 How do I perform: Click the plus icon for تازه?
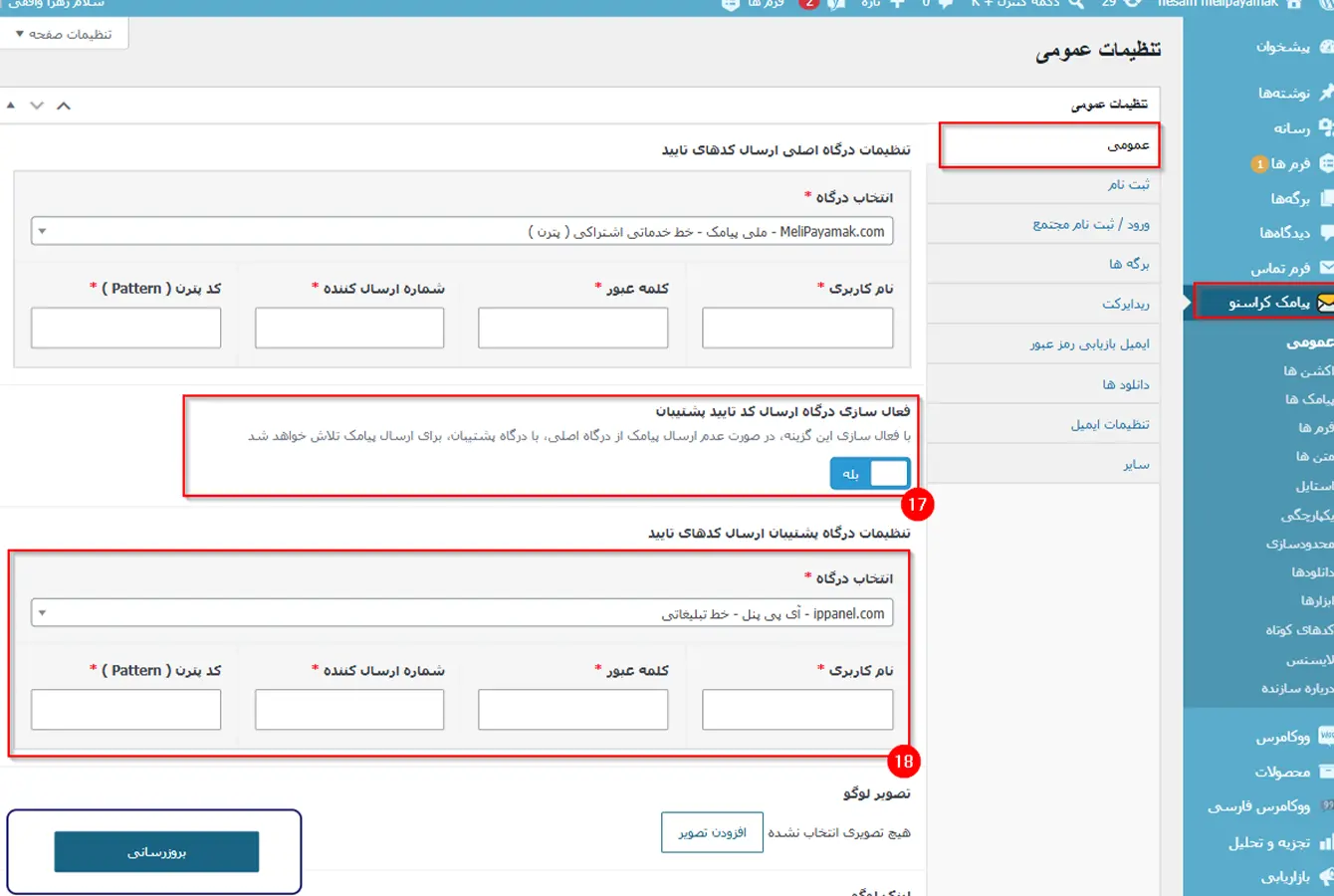tap(897, 4)
